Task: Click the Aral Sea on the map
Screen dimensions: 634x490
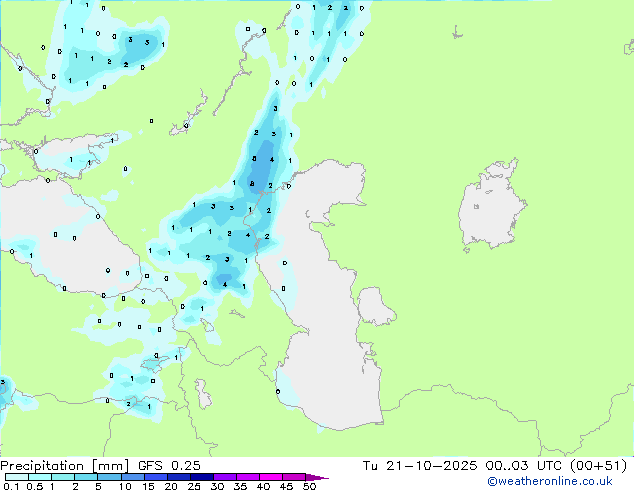Action: [x=491, y=206]
